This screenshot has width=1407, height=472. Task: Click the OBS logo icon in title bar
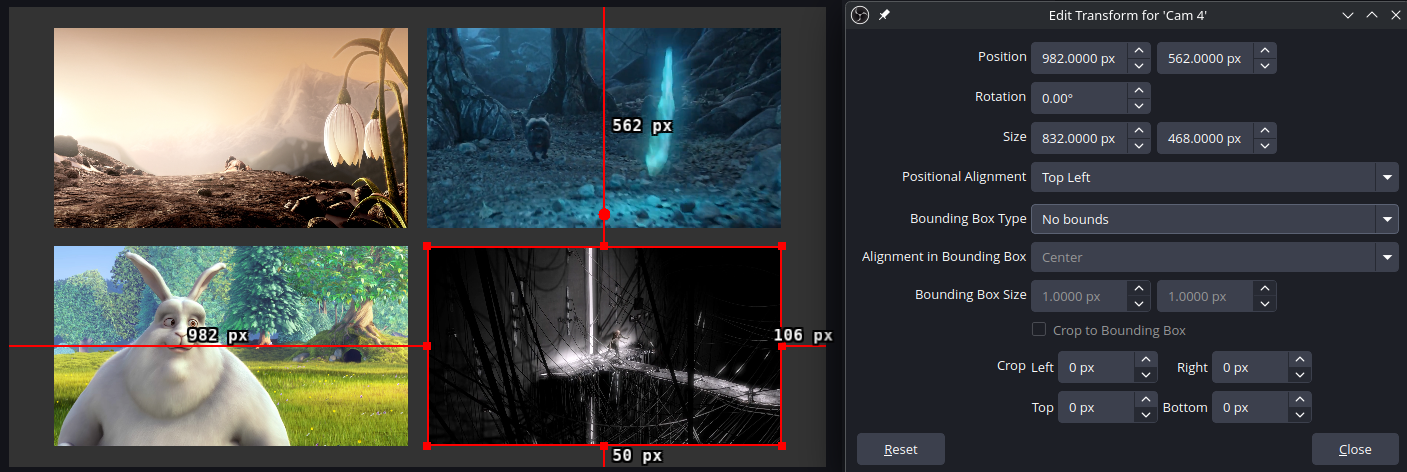(860, 15)
